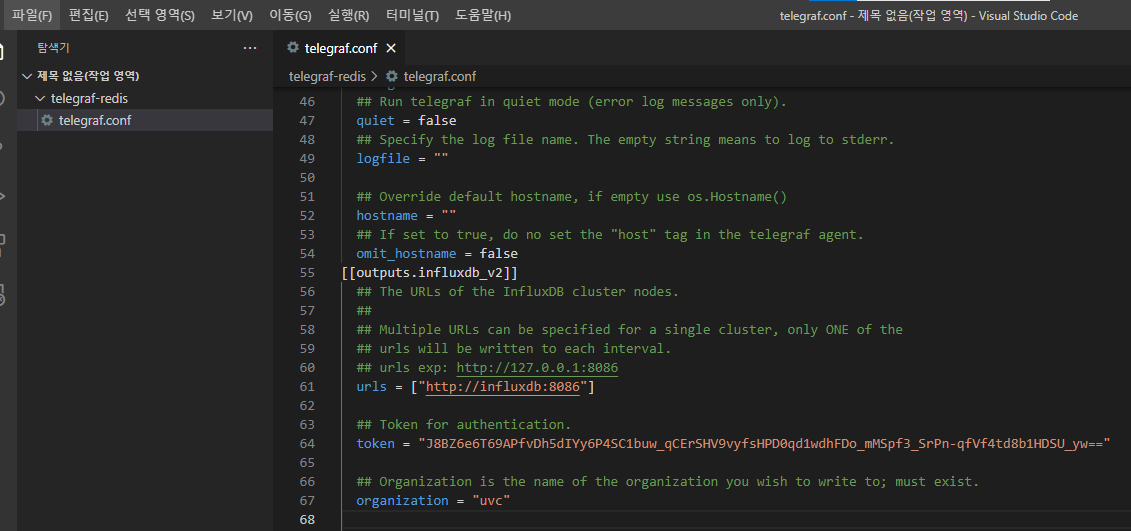
Task: Click telegraf-redis in the breadcrumb path
Action: [328, 76]
